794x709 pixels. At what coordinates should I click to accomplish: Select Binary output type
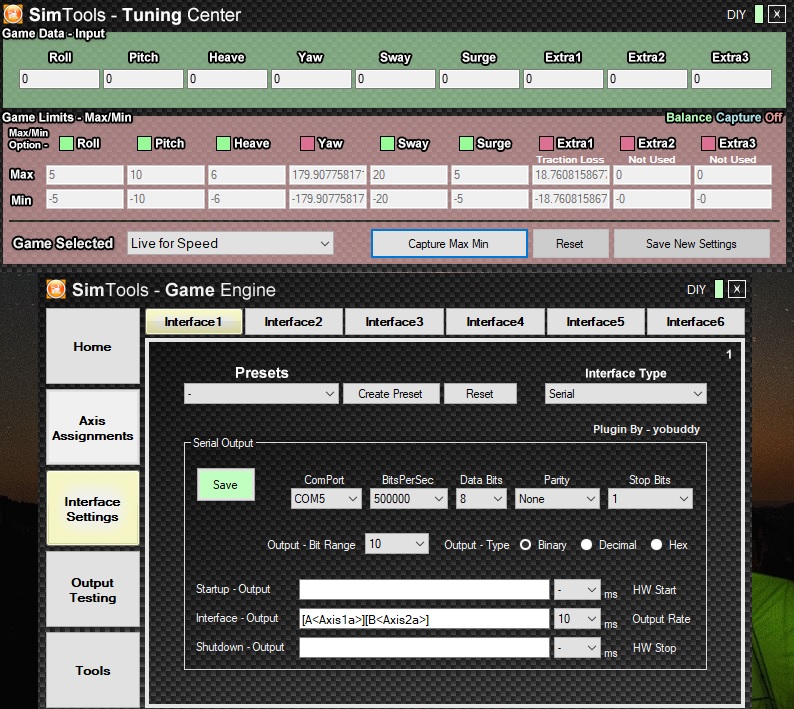[526, 545]
